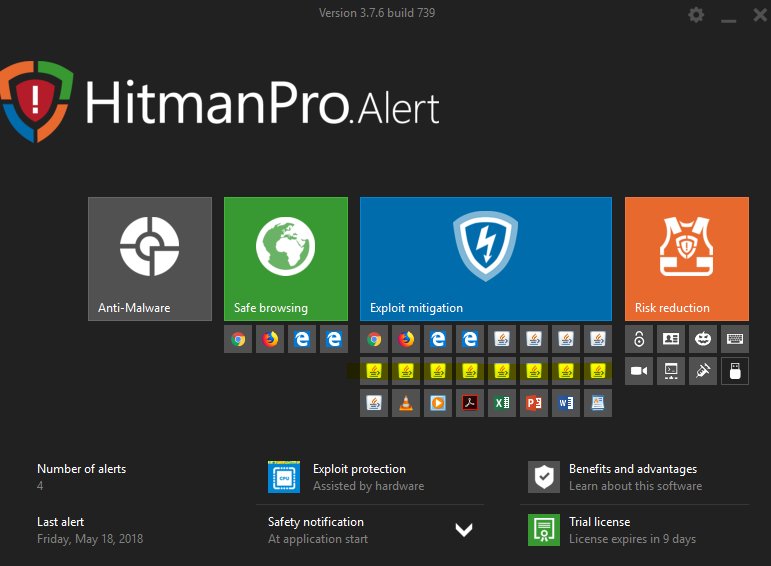Select the Word icon
Viewport: 771px width, 566px height.
point(566,403)
